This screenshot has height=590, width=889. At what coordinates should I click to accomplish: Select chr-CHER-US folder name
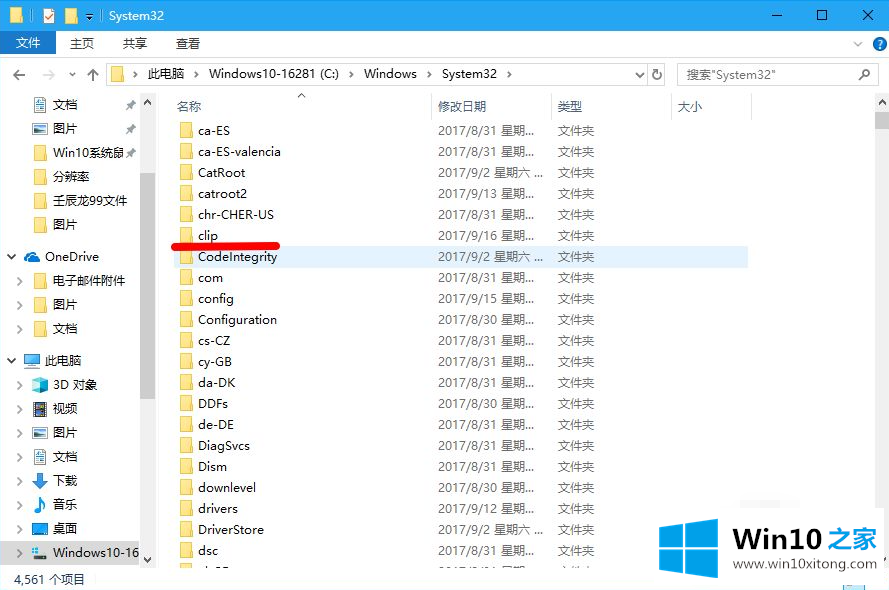pyautogui.click(x=236, y=214)
